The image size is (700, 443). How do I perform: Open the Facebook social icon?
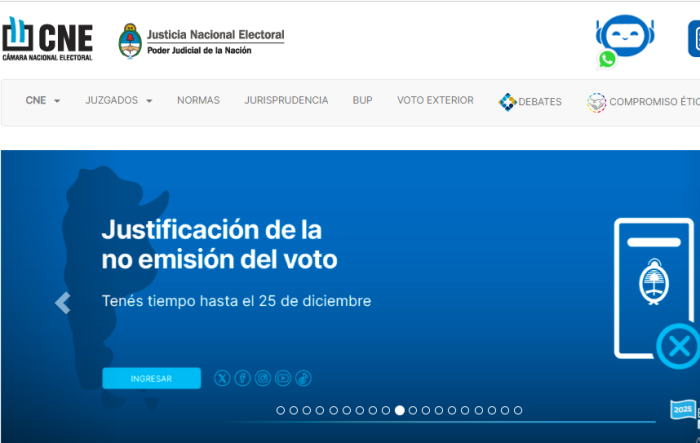242,378
